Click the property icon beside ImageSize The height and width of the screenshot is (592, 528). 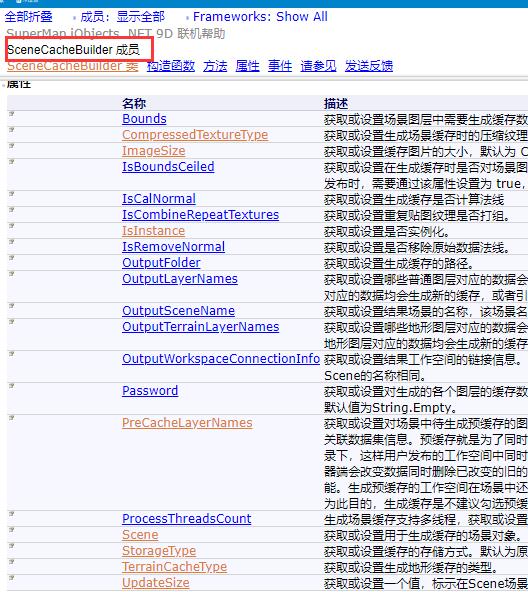11,146
